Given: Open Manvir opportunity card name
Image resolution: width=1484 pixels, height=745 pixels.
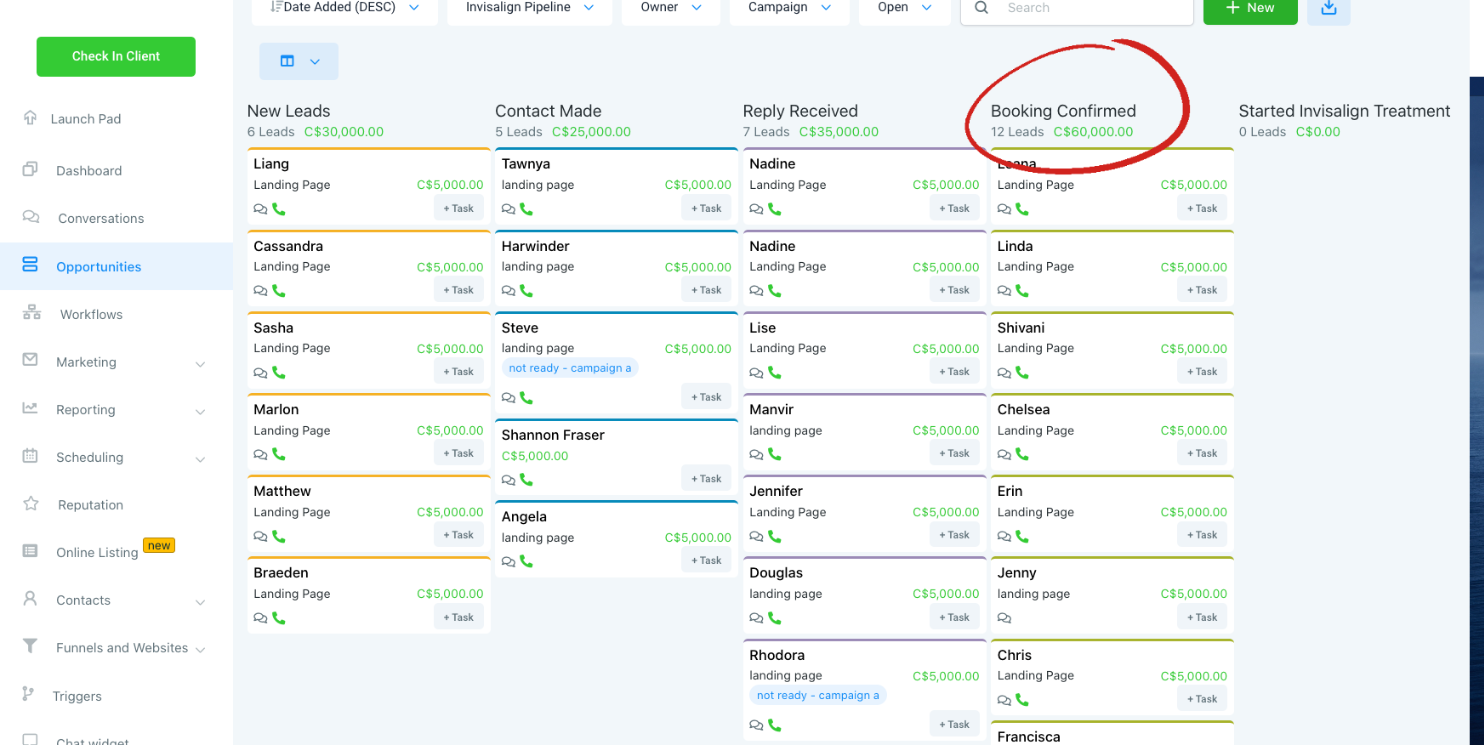Looking at the screenshot, I should (773, 409).
